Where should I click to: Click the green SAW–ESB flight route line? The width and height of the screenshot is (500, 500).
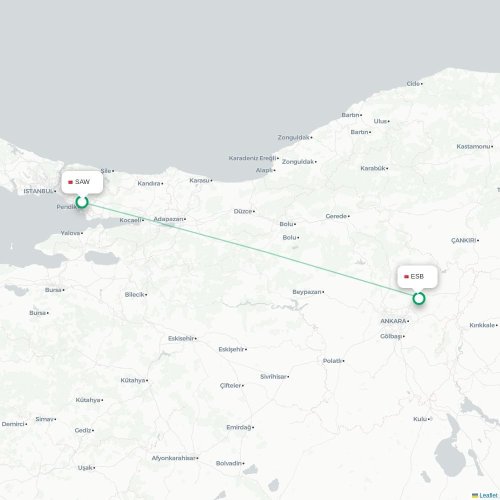click(x=250, y=250)
